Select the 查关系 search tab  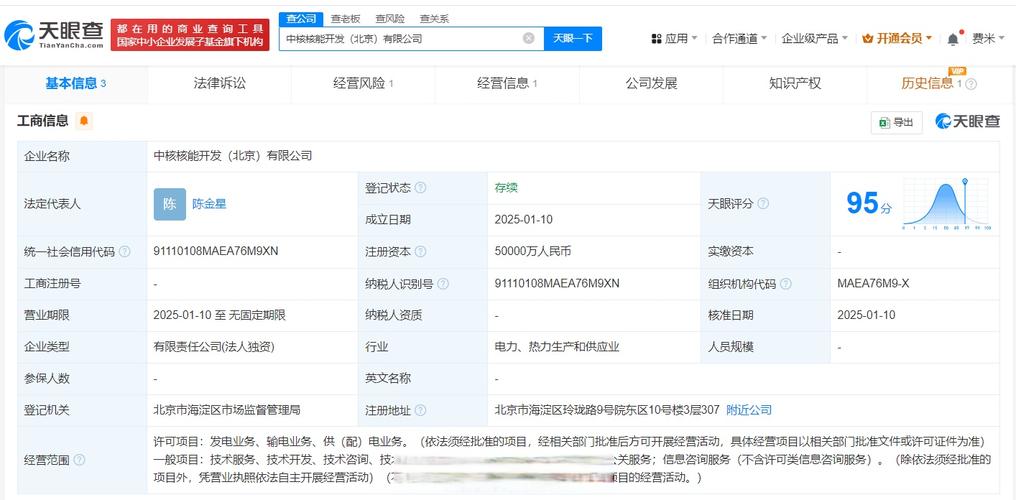[434, 19]
